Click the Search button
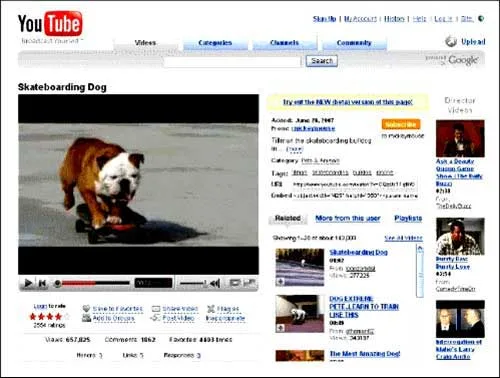This screenshot has height=378, width=500. [x=322, y=61]
